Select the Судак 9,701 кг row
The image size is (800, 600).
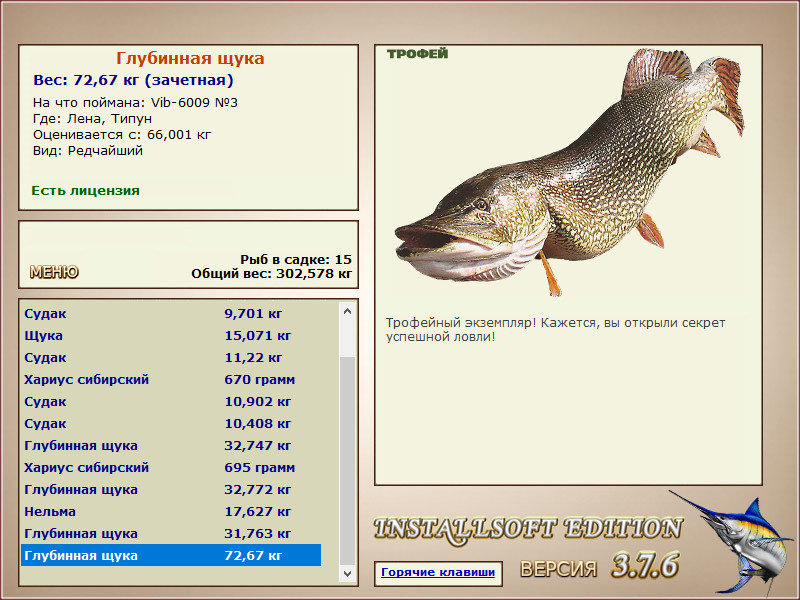pos(171,313)
